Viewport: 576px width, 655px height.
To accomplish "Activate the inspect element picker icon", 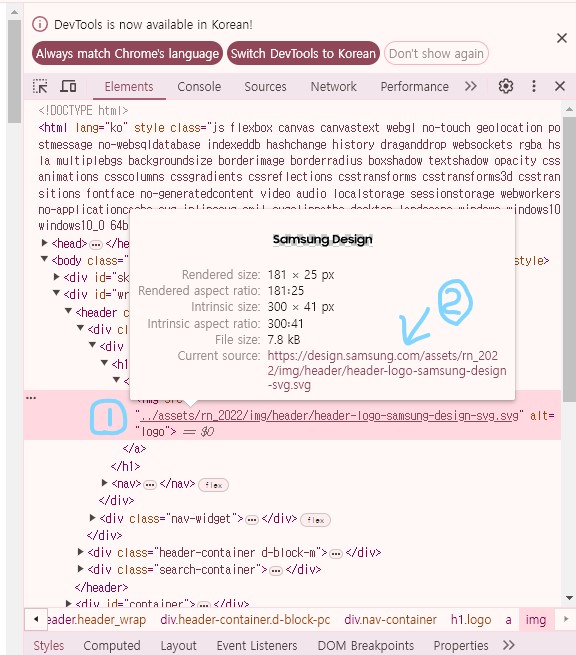I will 41,86.
